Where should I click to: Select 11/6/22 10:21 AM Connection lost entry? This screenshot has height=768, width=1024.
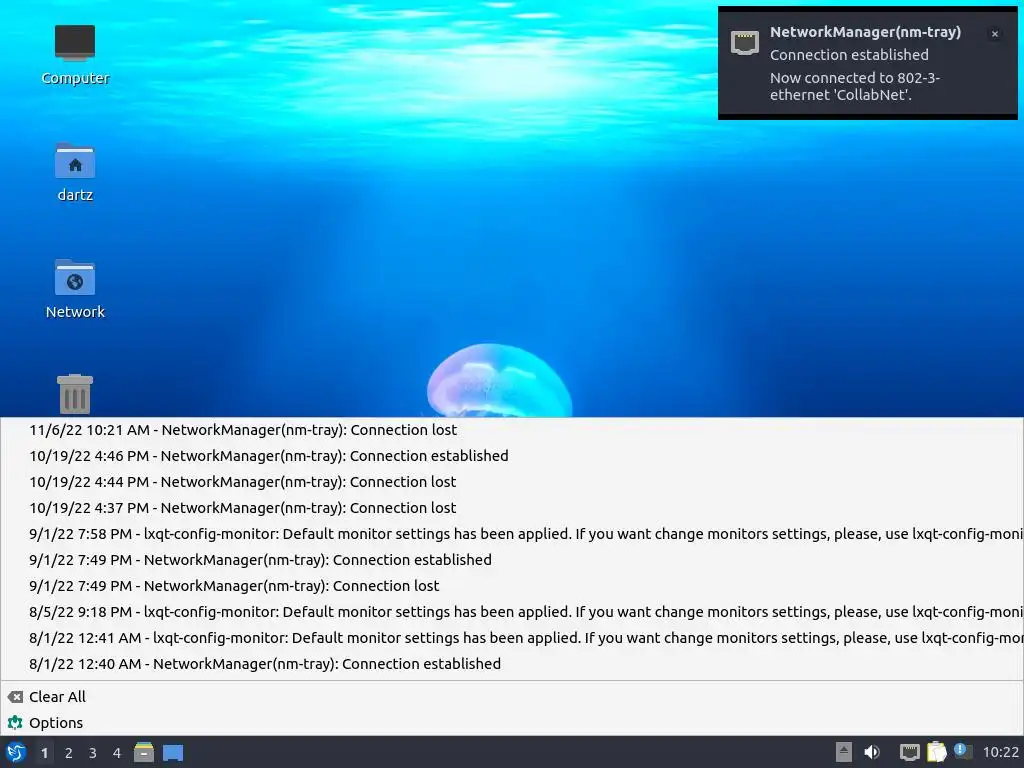point(512,430)
